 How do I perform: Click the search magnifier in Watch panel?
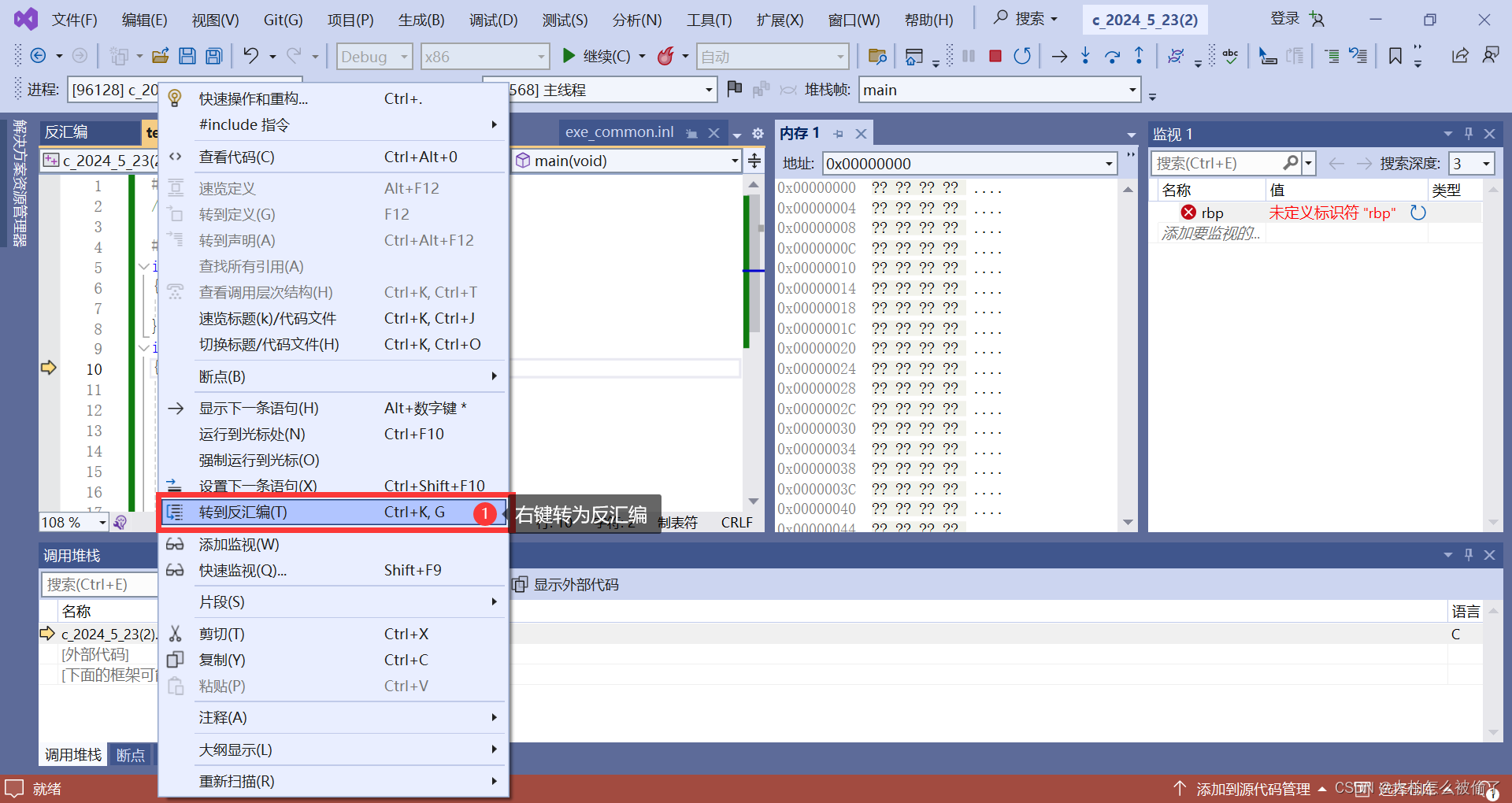tap(1290, 163)
